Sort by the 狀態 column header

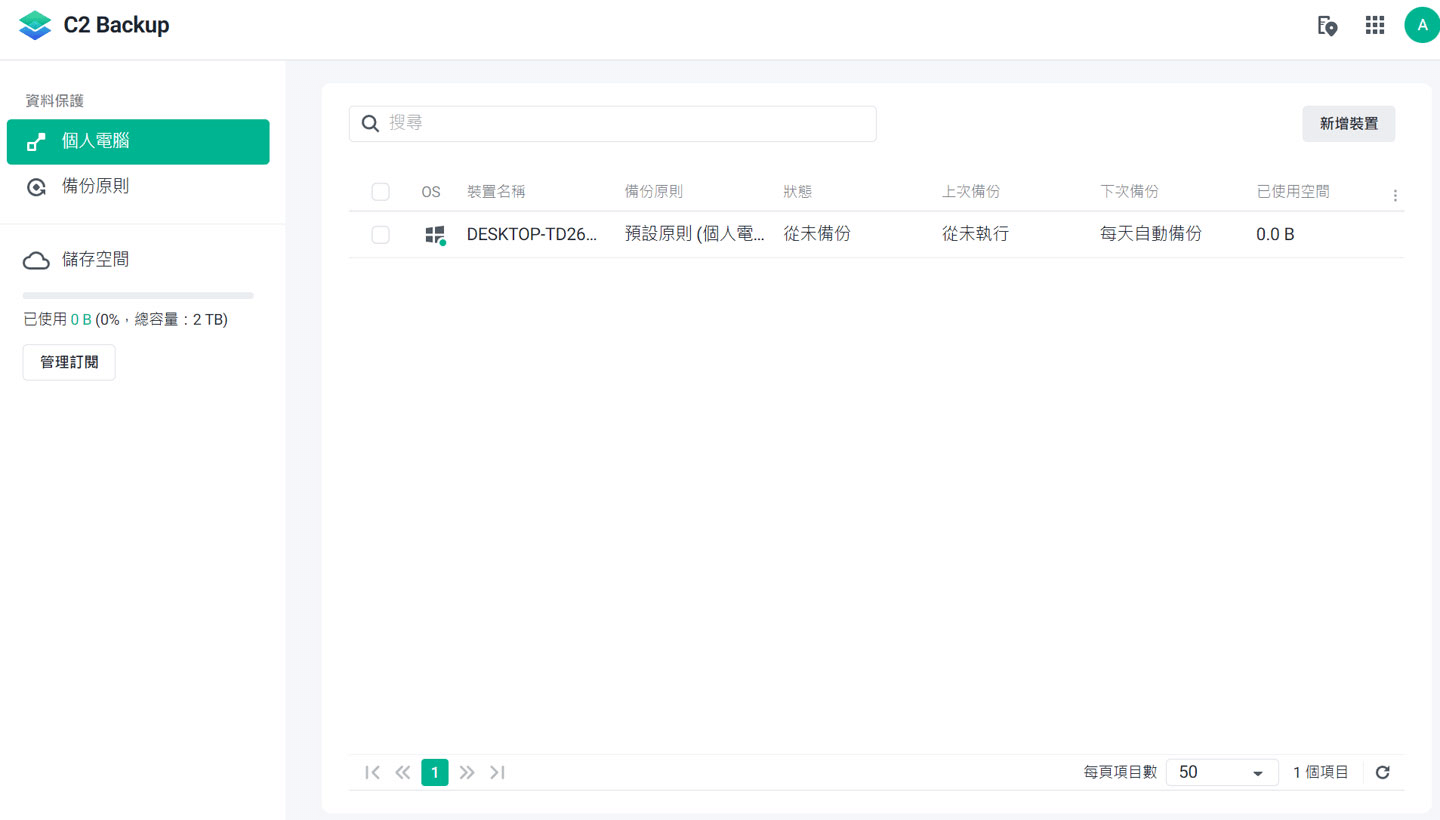(798, 192)
